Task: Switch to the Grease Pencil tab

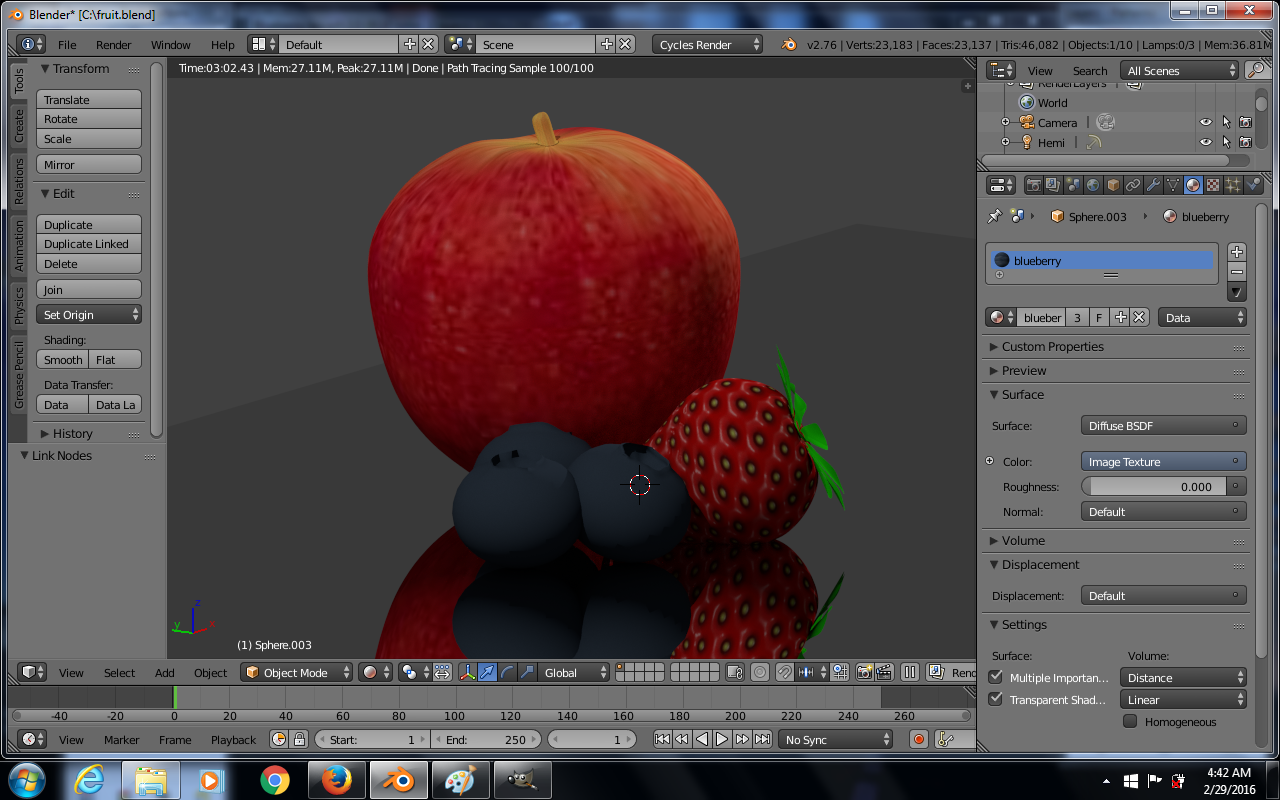Action: 18,374
